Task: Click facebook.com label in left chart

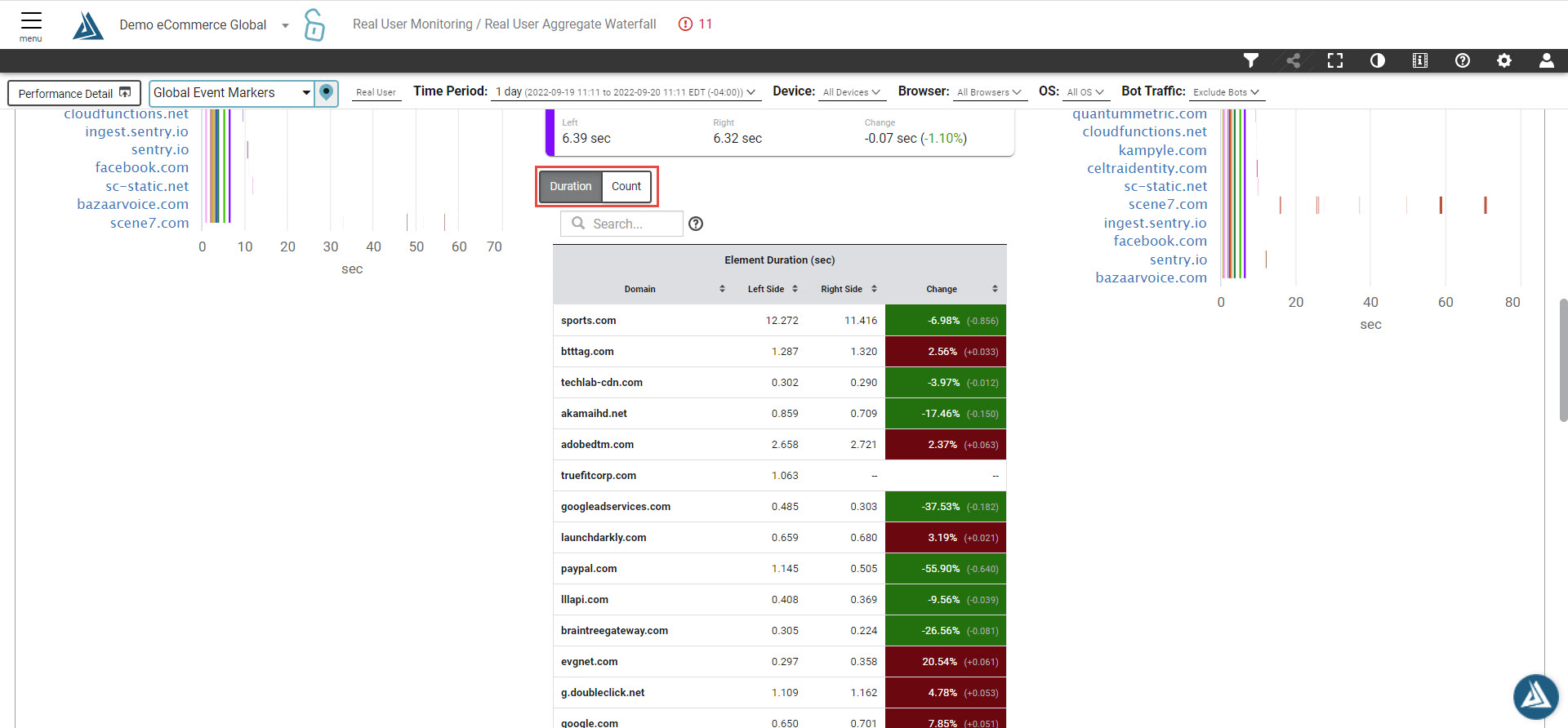Action: click(141, 167)
